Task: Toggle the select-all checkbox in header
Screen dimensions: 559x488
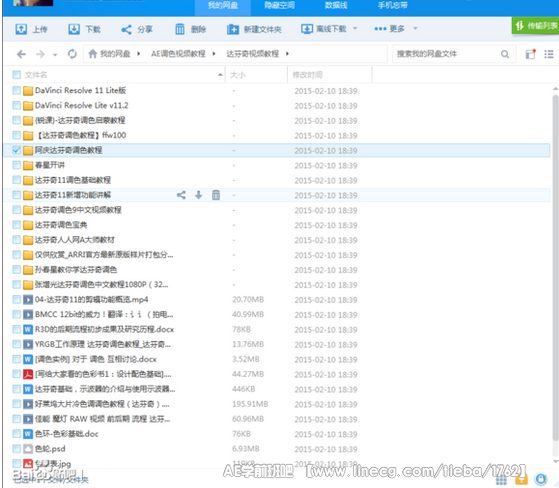Action: [x=16, y=75]
